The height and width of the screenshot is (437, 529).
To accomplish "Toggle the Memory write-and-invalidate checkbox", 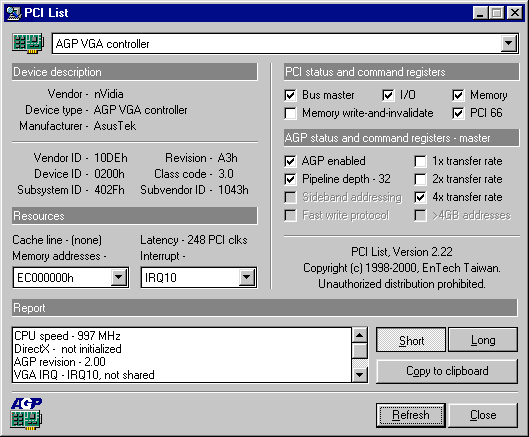I will 290,113.
